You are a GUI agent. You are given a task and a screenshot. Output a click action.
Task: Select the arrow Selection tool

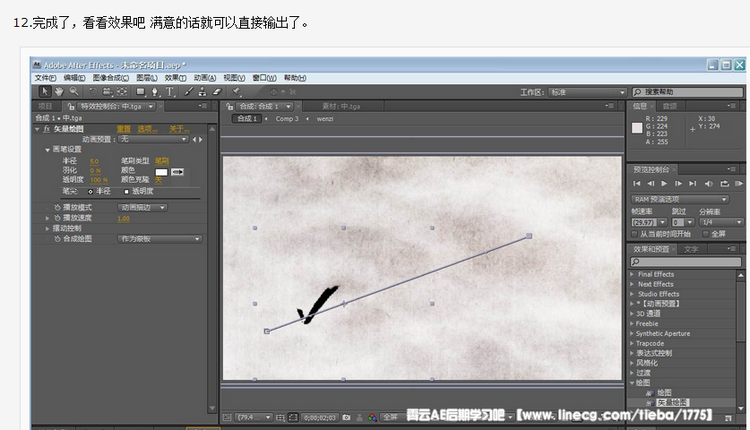pos(44,91)
